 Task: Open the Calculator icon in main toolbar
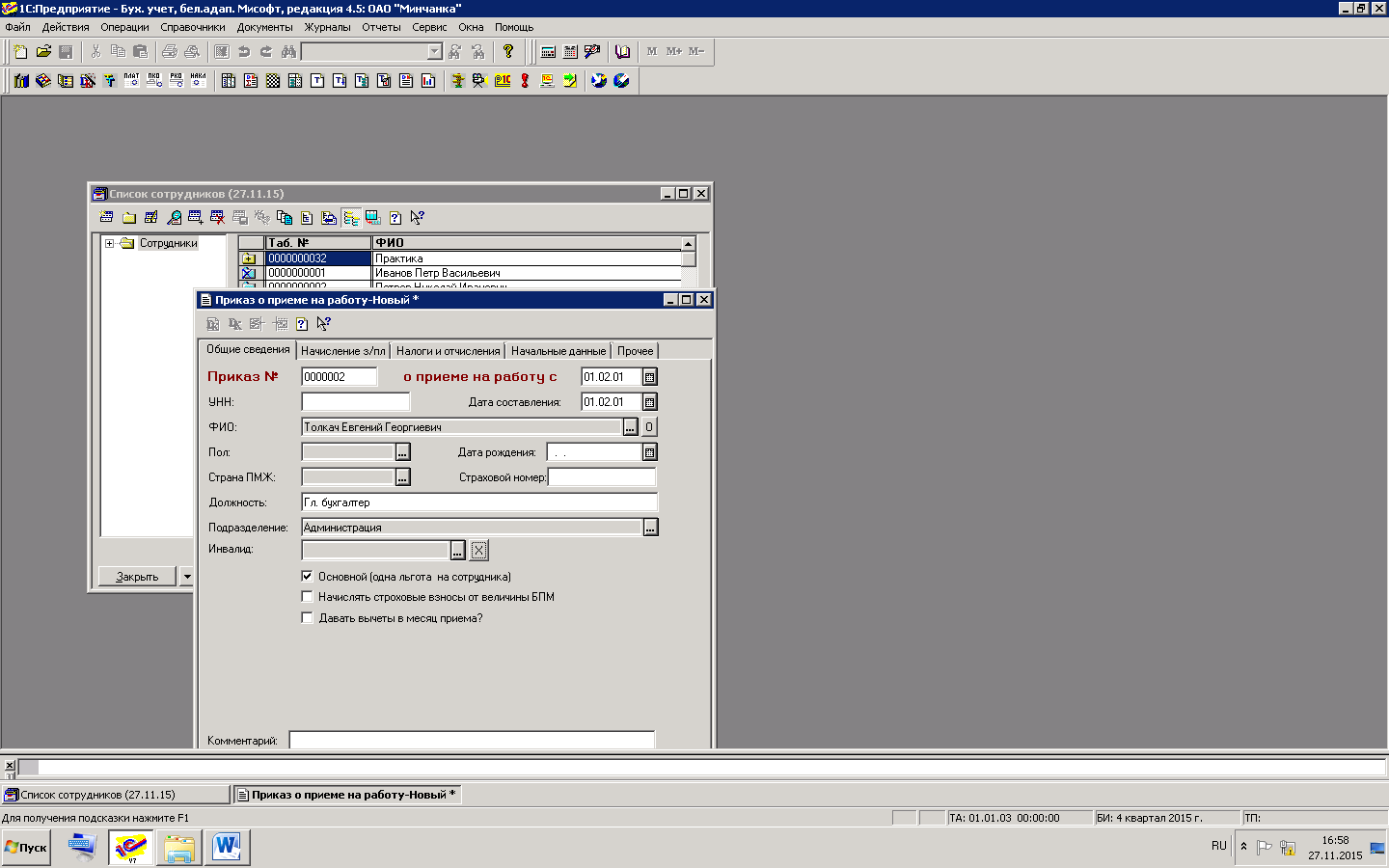click(x=548, y=52)
